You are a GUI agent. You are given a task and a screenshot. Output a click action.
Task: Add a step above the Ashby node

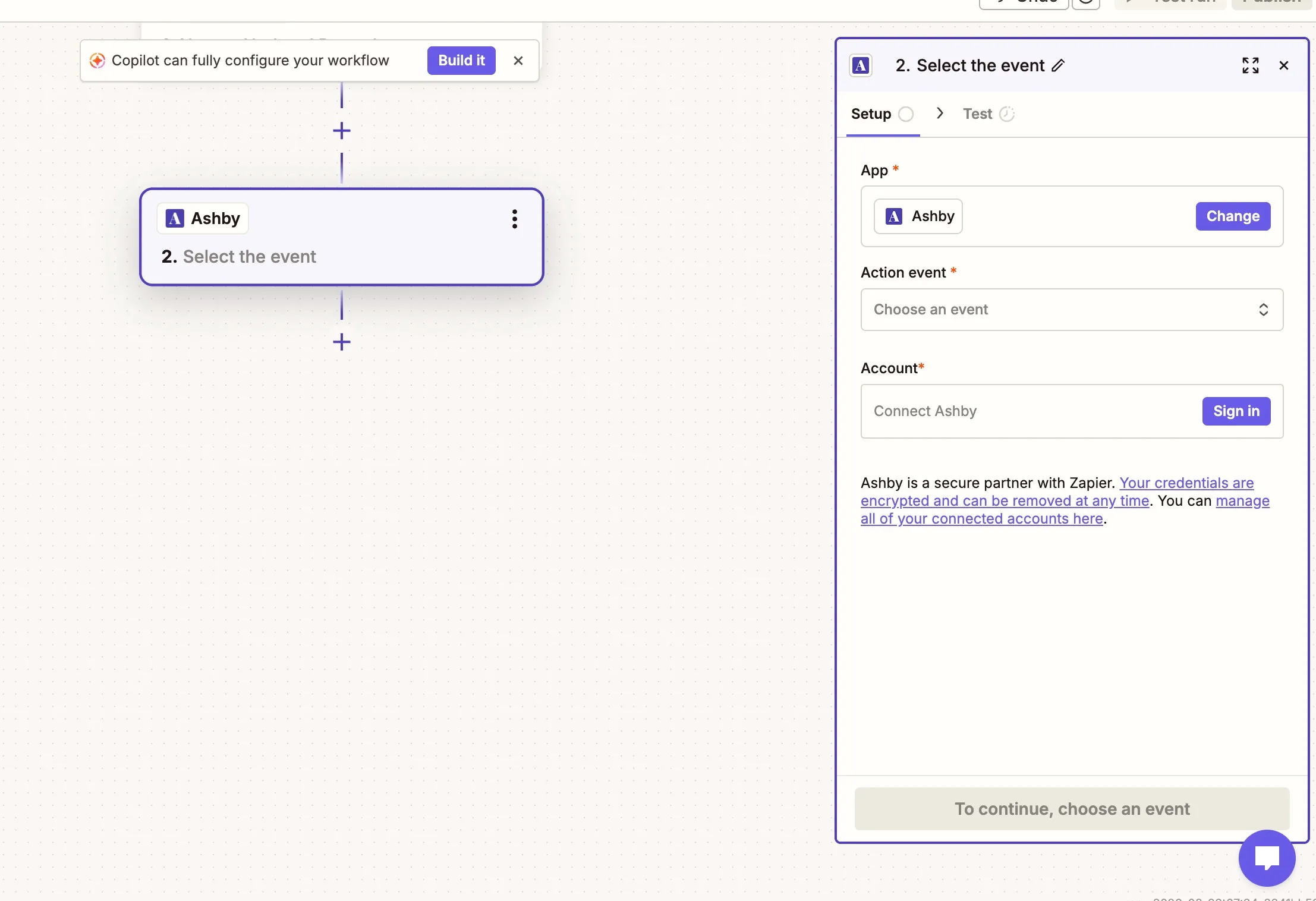point(342,131)
